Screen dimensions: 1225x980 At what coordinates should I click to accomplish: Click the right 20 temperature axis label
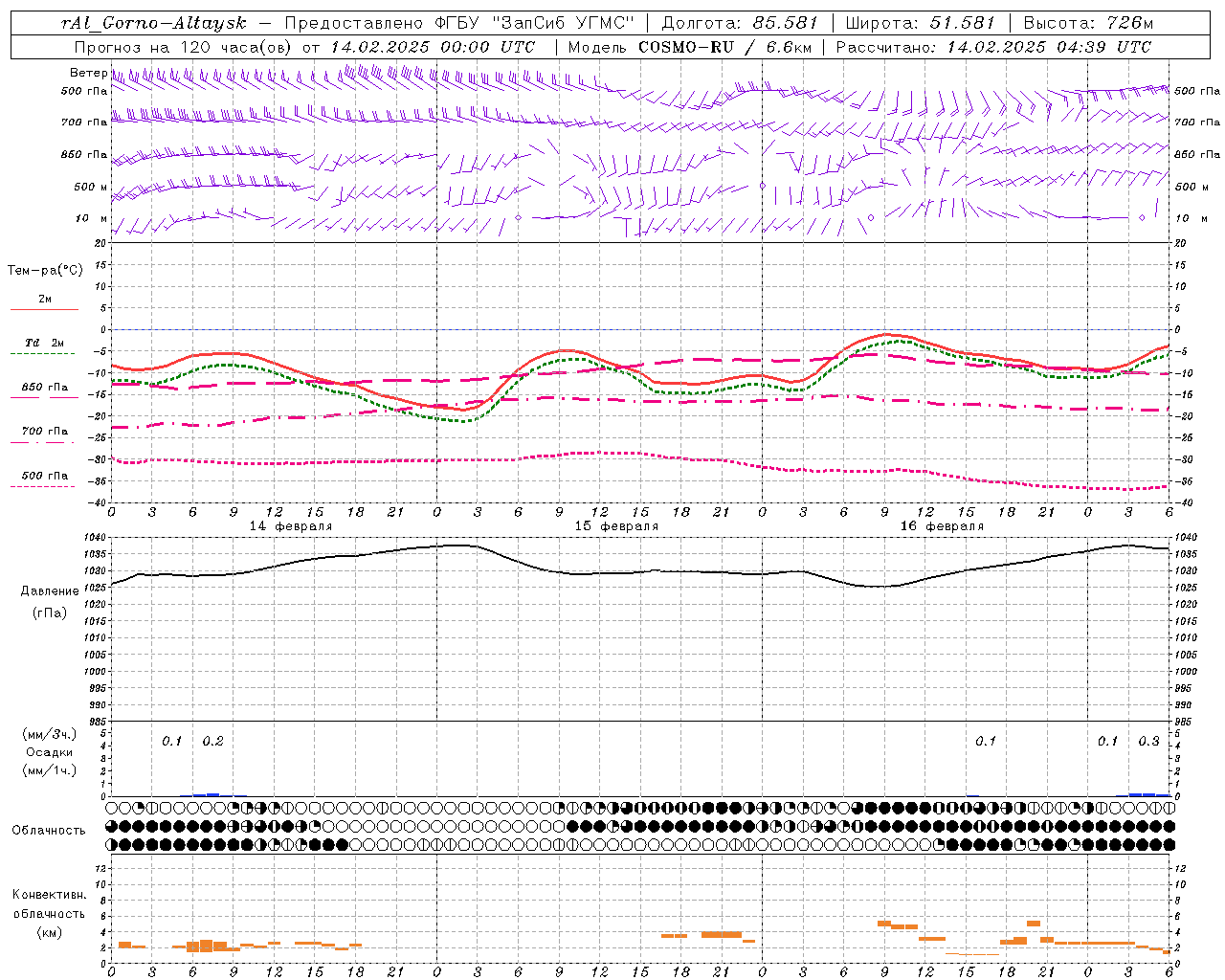(1180, 243)
